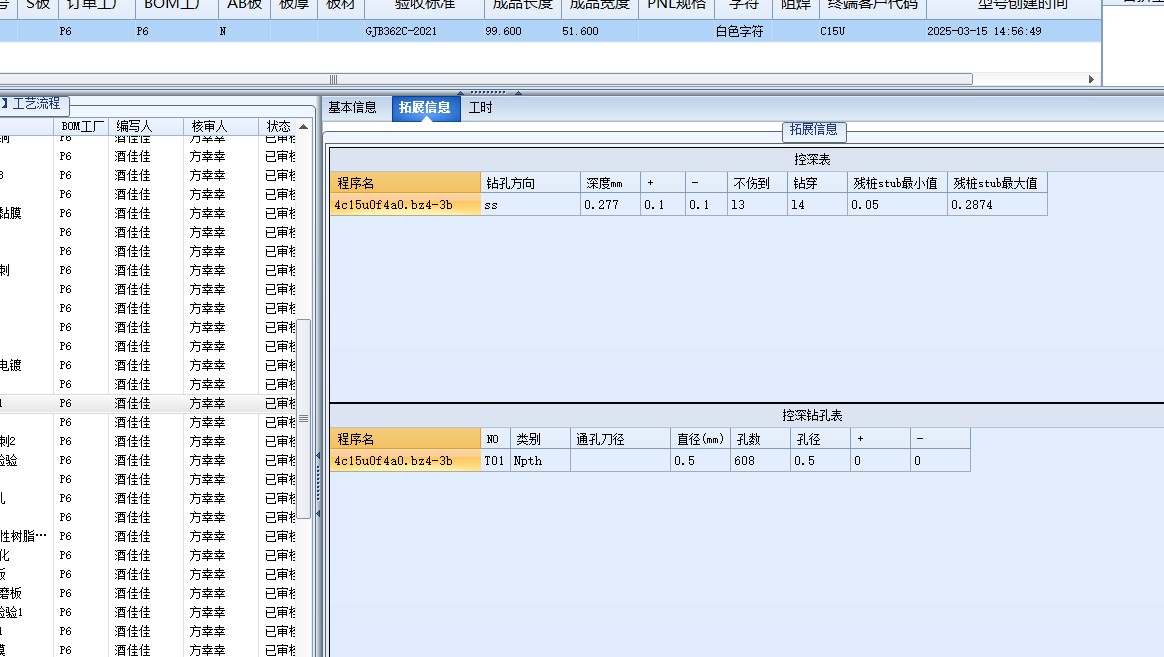Click the left collapse arrow on the horizontal splitter
This screenshot has height=657, width=1164.
460,93
